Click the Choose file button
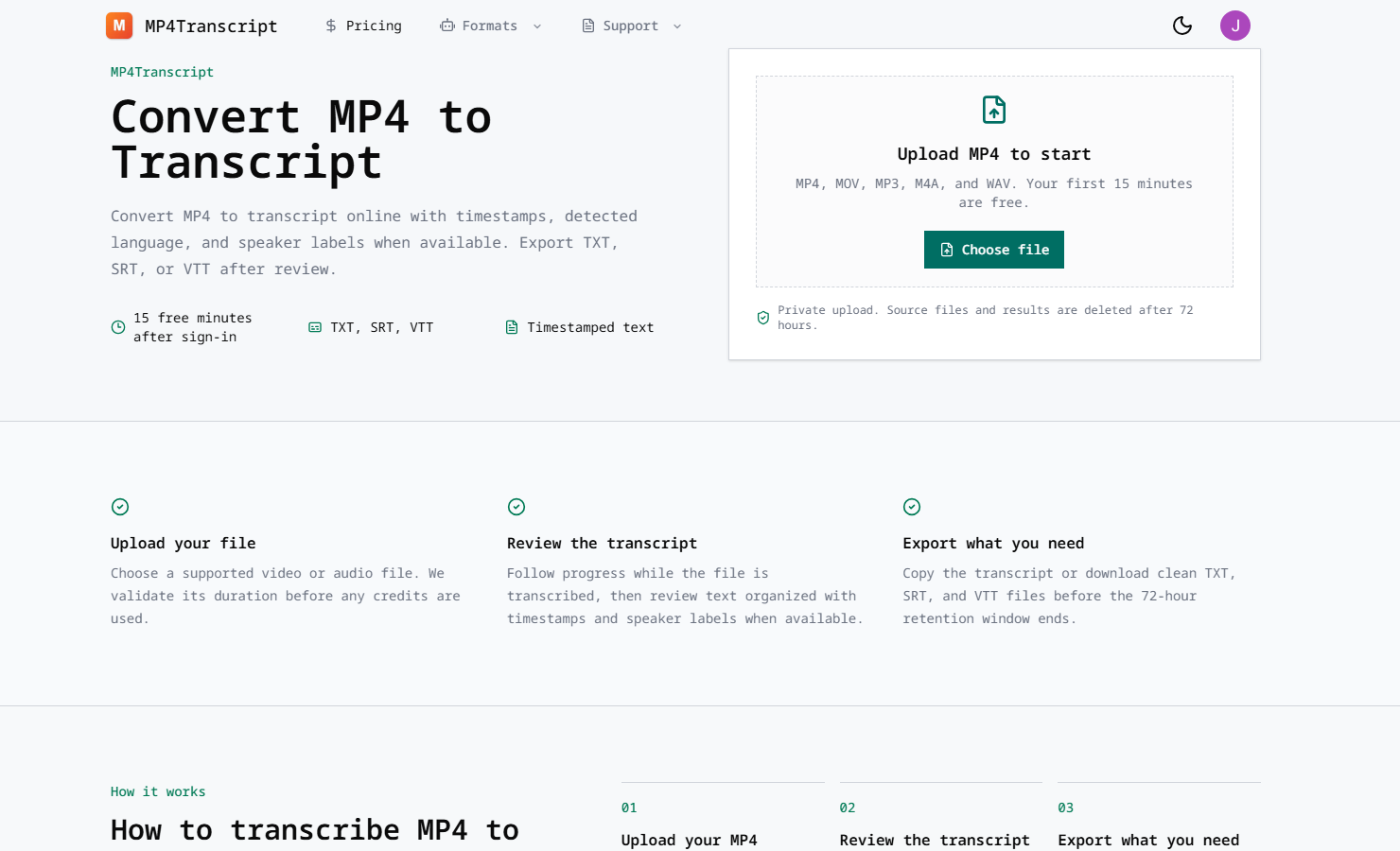This screenshot has width=1400, height=851. click(x=994, y=250)
